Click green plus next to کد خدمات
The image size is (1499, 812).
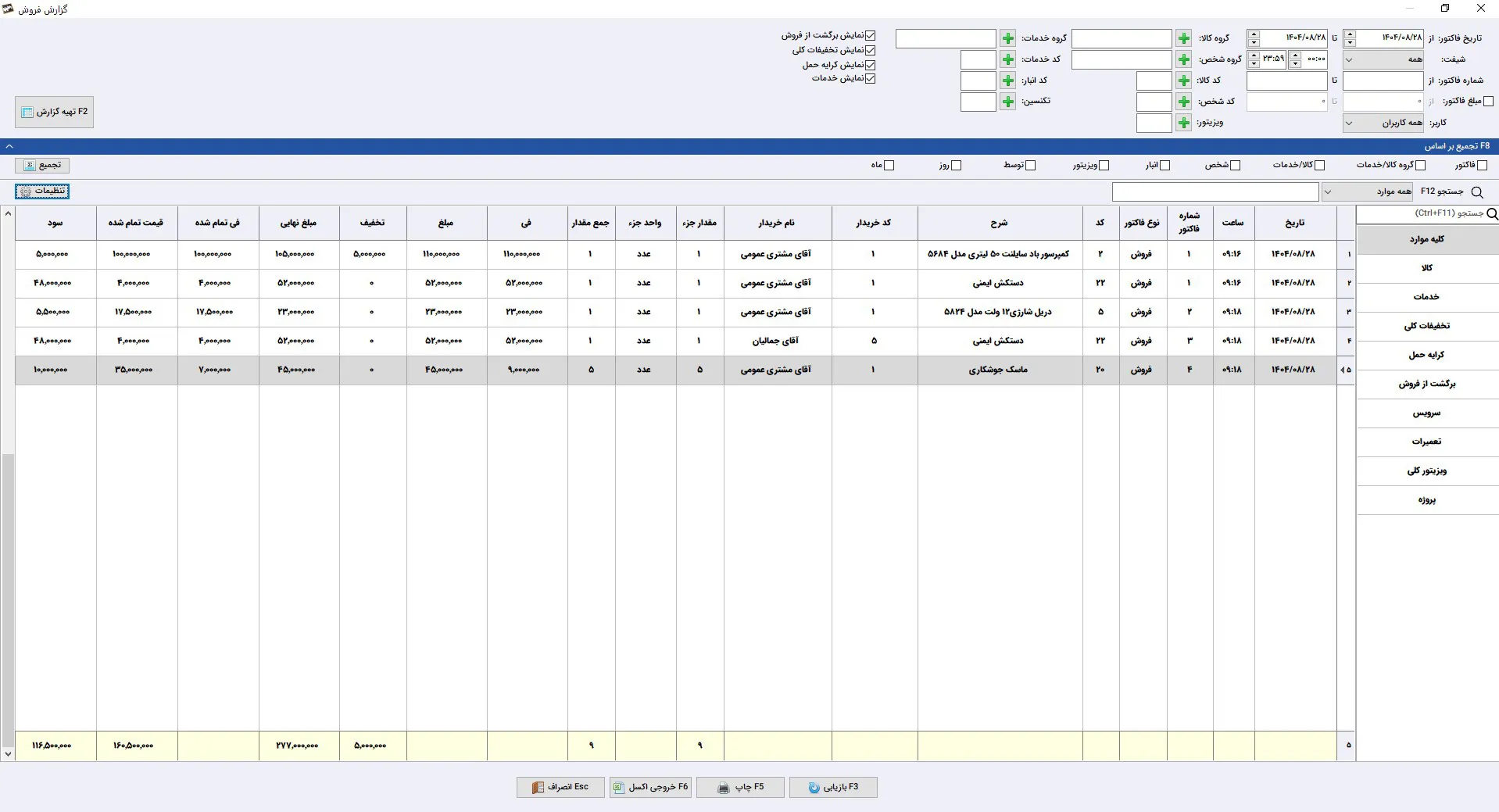[1007, 59]
